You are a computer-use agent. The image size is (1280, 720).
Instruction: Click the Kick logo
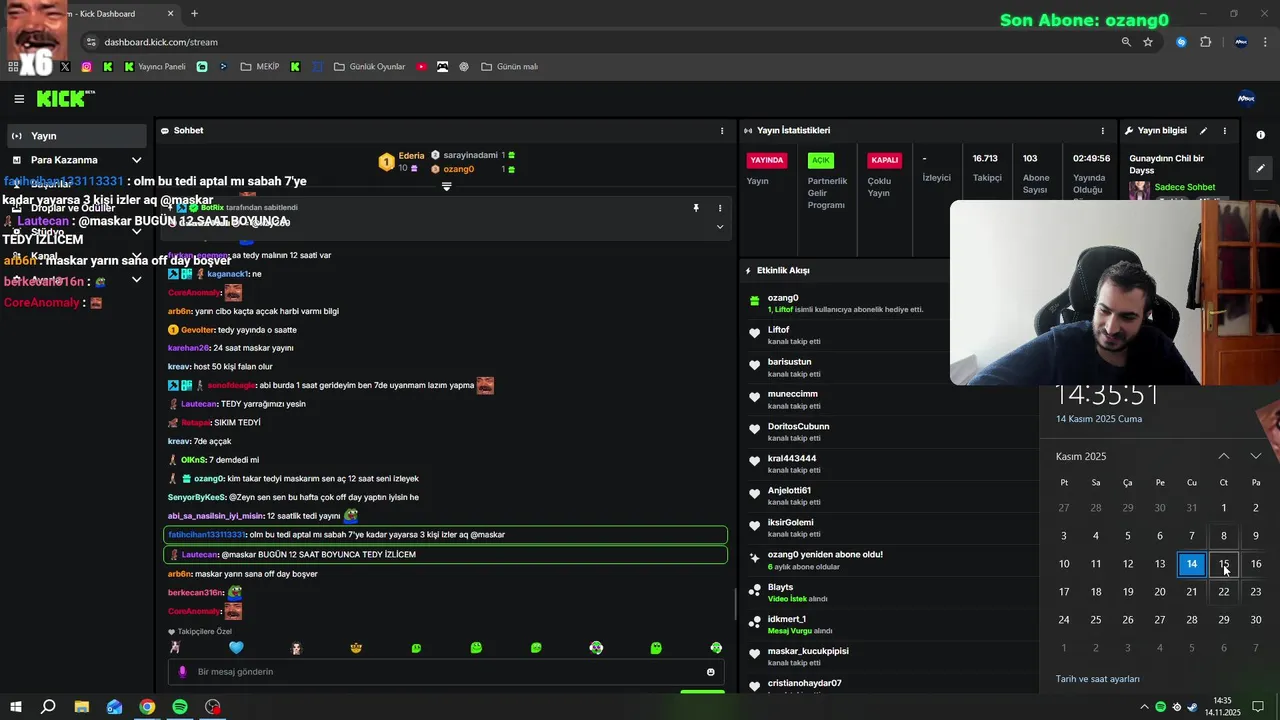[65, 98]
